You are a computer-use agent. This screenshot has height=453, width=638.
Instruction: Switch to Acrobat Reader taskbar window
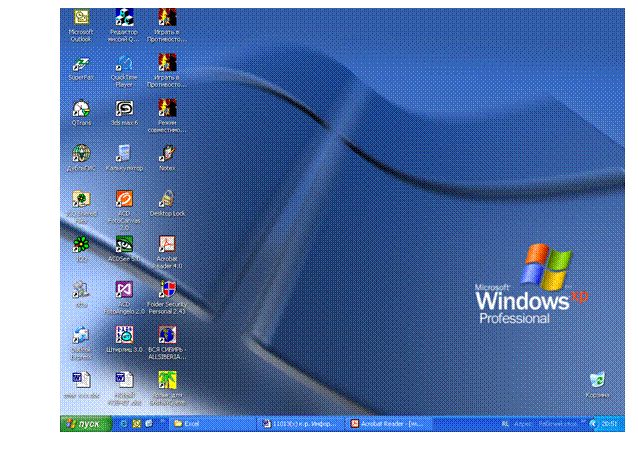pyautogui.click(x=390, y=424)
